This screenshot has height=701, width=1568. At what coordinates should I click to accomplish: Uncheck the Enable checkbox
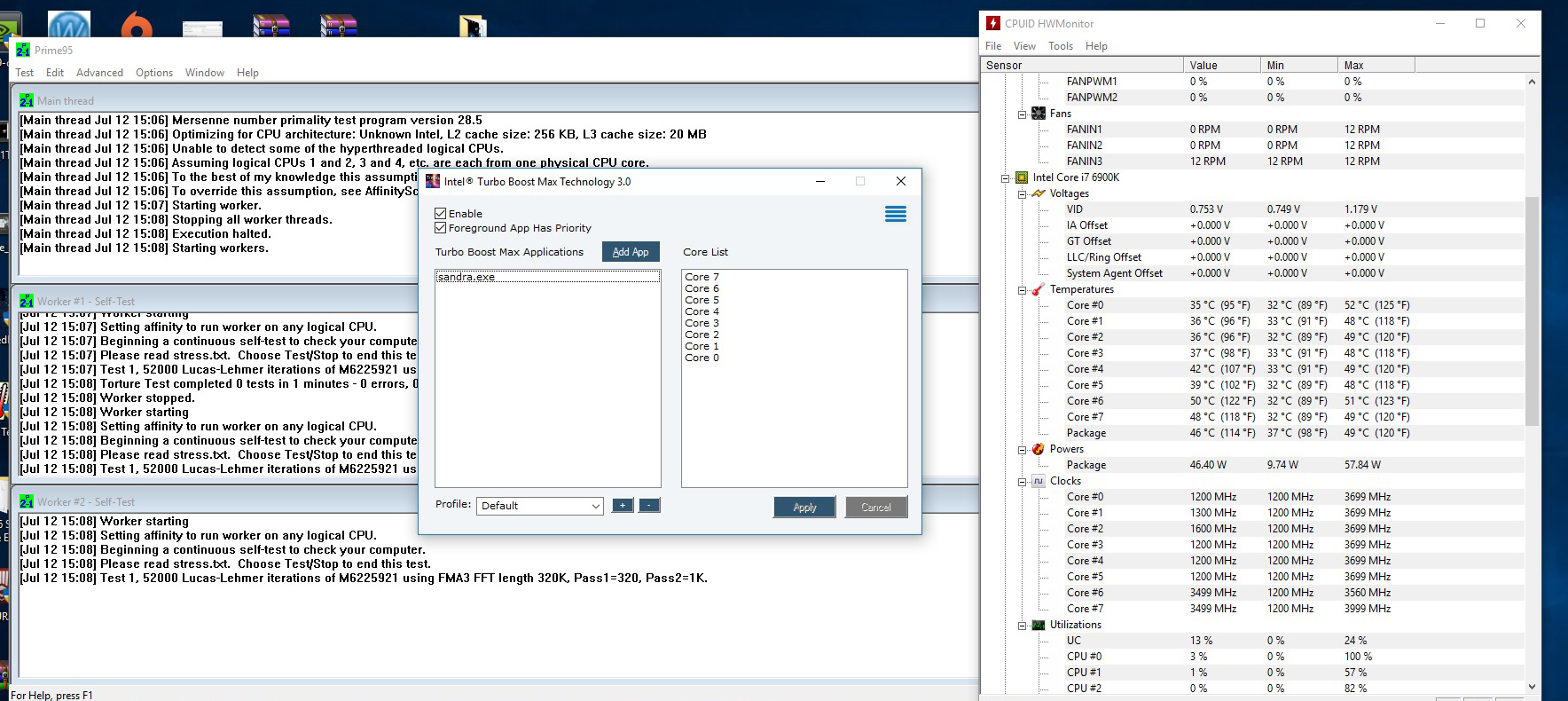pyautogui.click(x=441, y=214)
